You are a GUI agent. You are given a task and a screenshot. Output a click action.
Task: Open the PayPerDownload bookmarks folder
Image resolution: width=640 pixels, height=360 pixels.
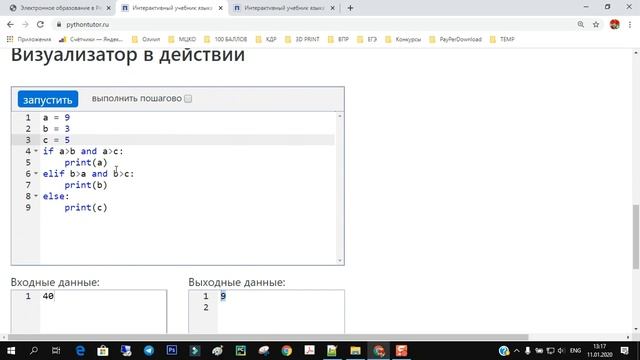tap(456, 39)
